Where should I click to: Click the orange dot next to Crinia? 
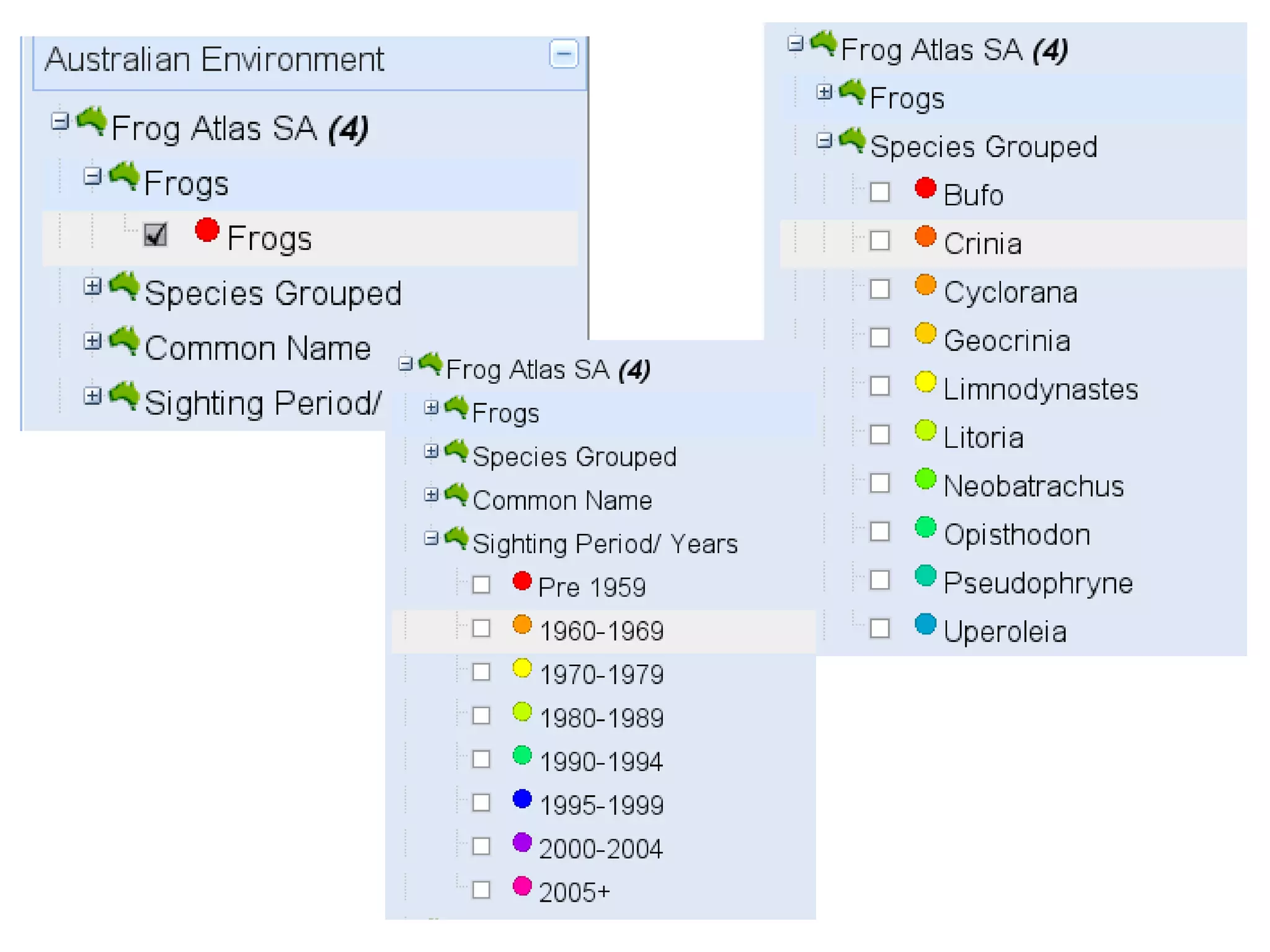click(925, 236)
